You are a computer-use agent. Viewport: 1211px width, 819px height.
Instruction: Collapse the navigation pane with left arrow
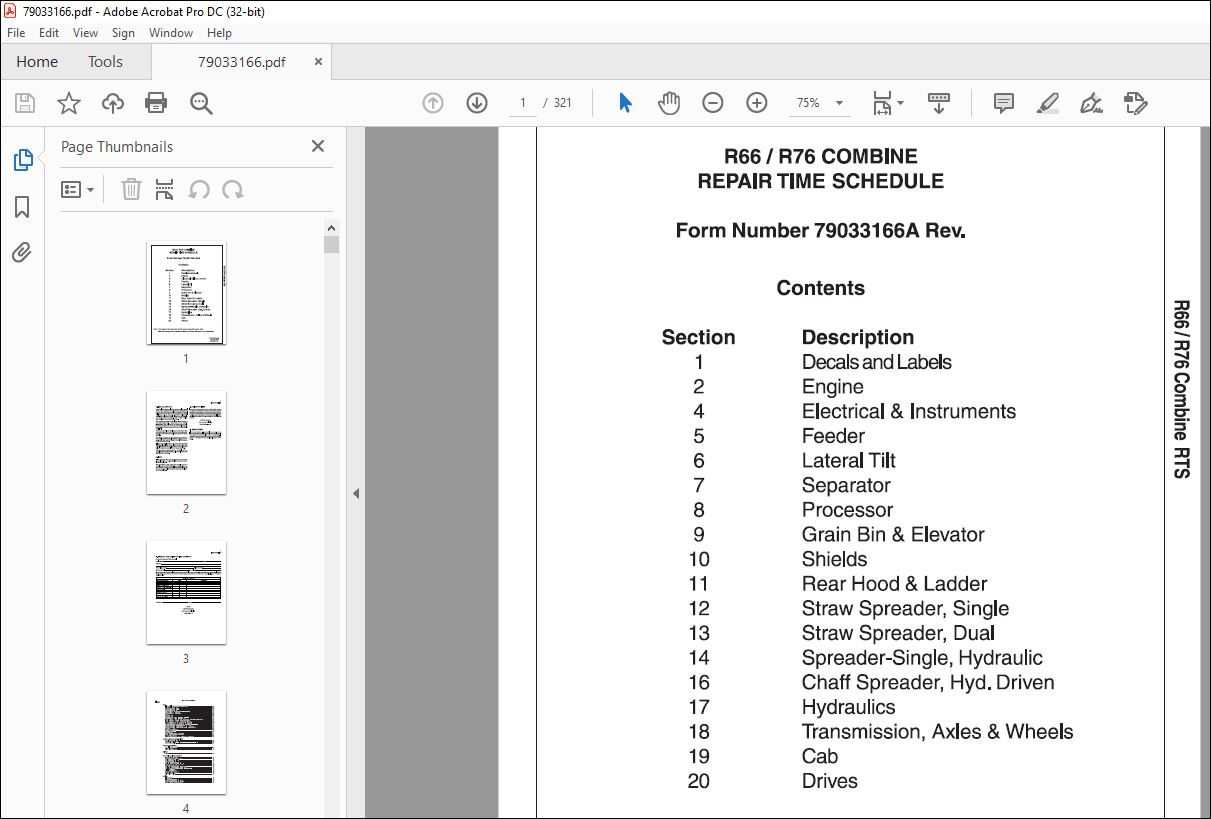(x=356, y=493)
